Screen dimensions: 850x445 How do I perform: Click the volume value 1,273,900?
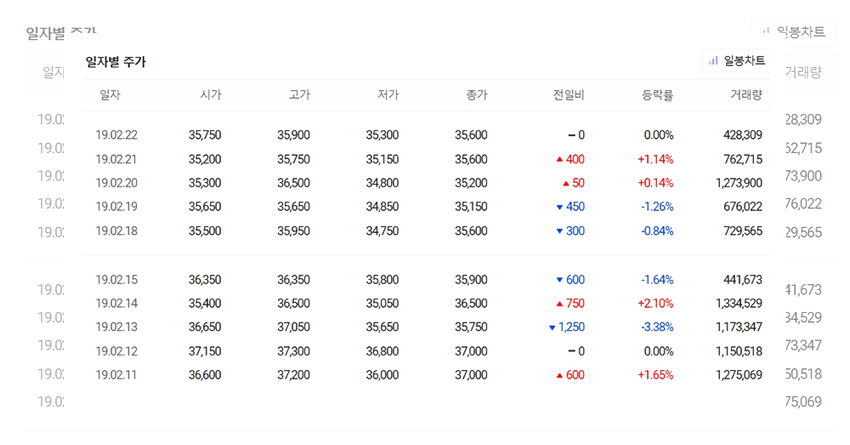(739, 183)
